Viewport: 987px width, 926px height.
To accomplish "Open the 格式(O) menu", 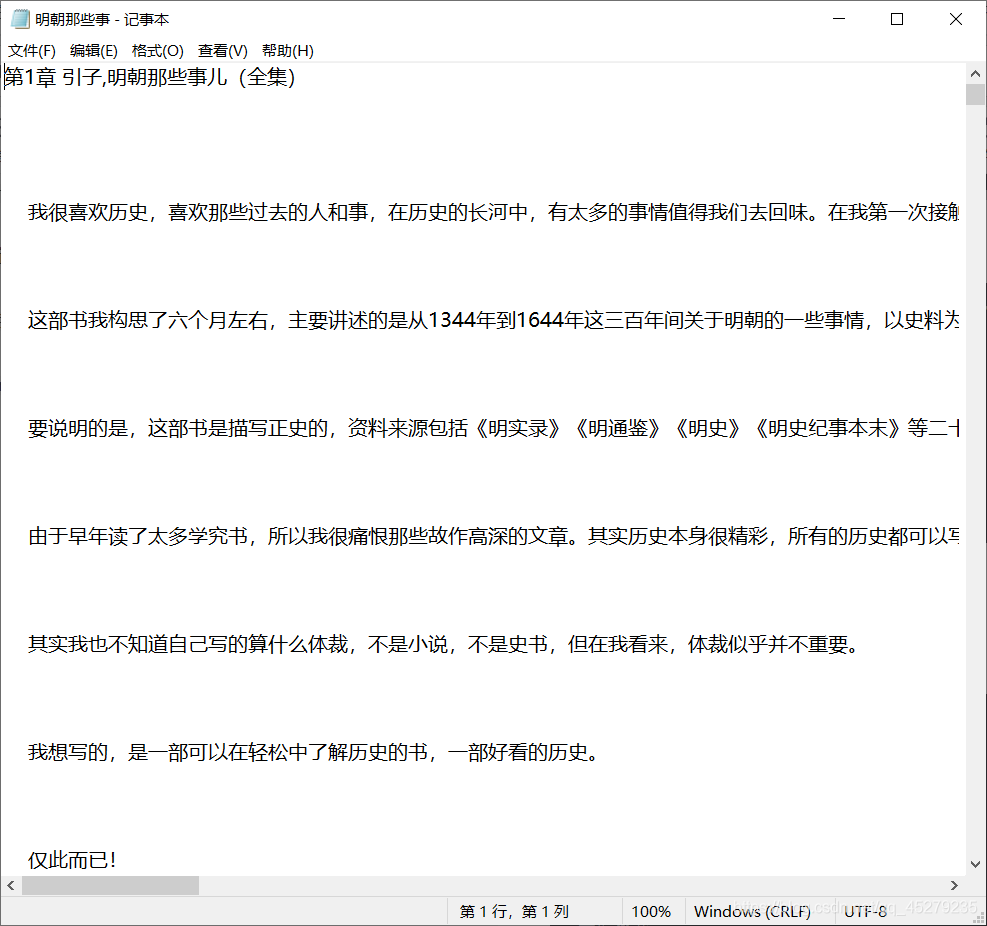I will pyautogui.click(x=158, y=51).
